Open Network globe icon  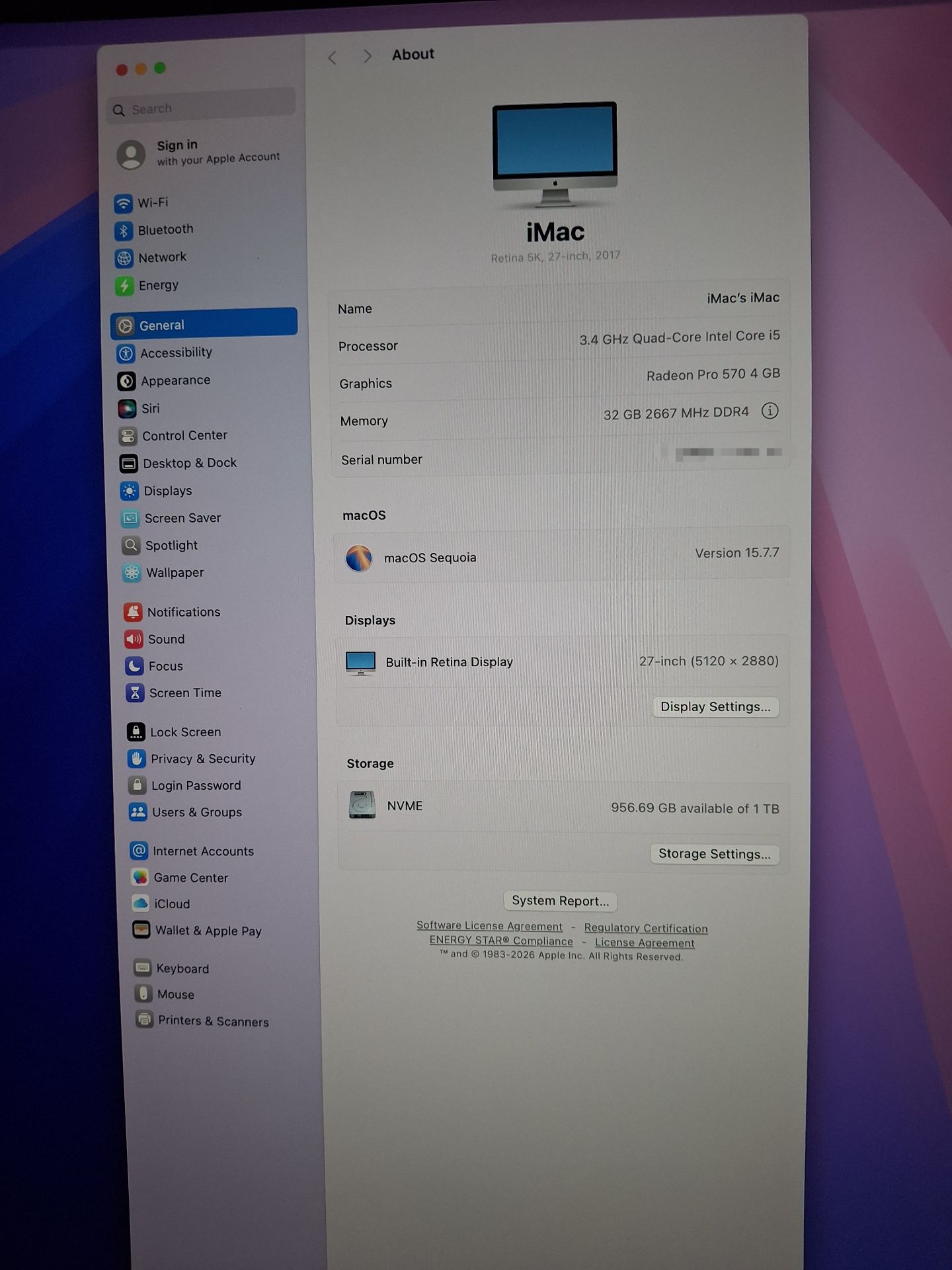pos(124,258)
